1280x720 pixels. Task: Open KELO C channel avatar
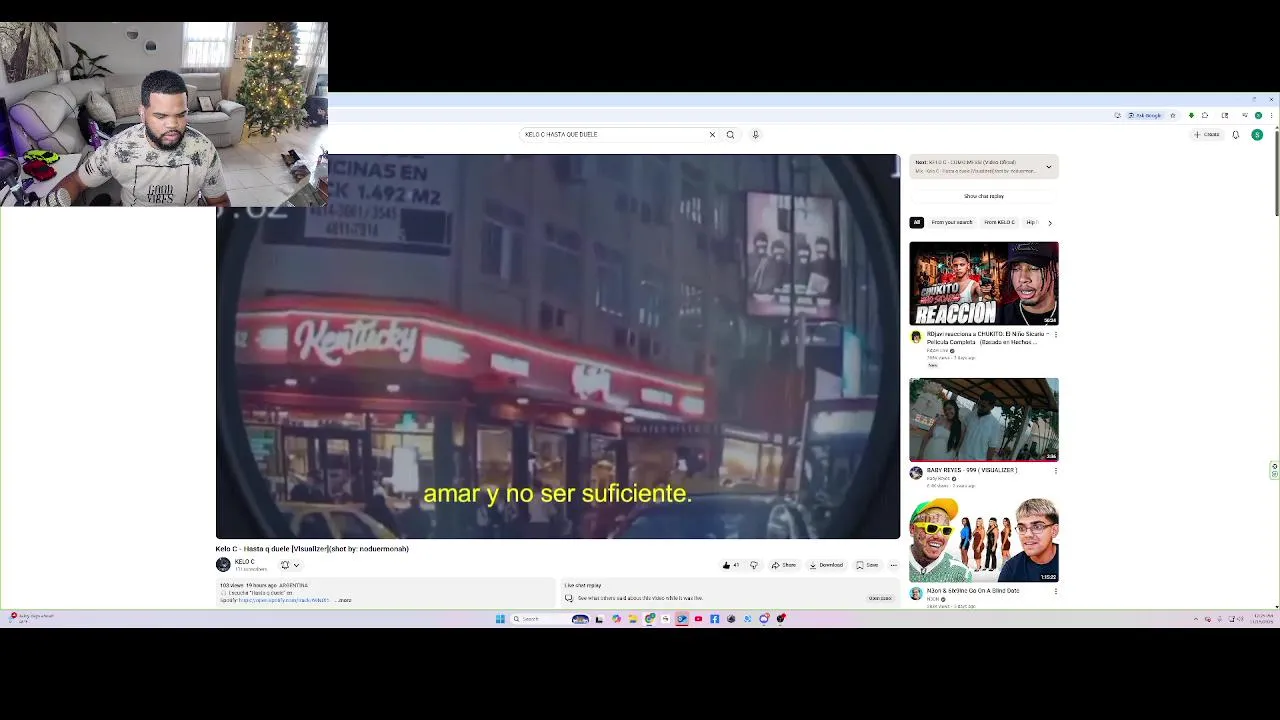click(223, 564)
